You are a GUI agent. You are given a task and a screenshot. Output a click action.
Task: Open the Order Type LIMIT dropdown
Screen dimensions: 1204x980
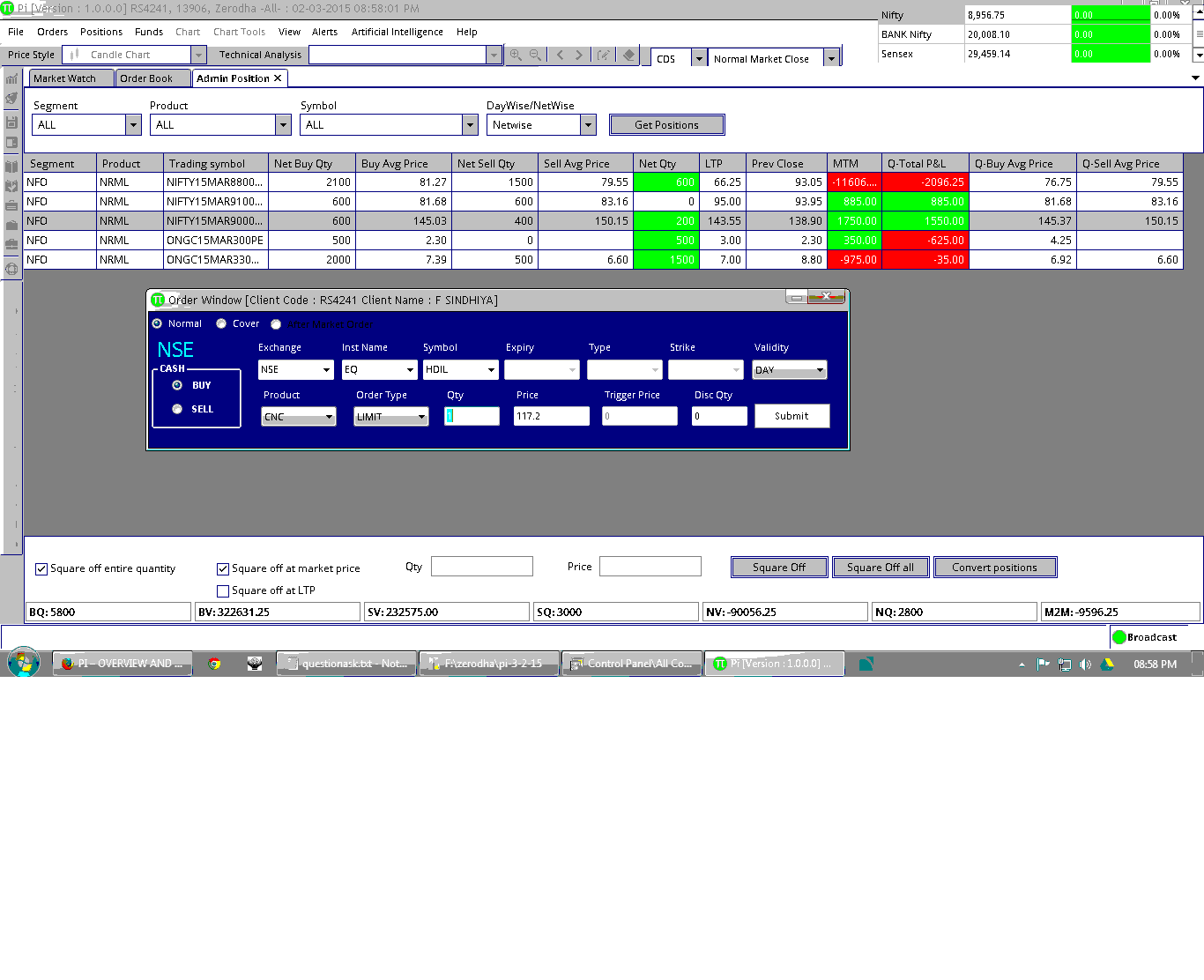click(421, 417)
